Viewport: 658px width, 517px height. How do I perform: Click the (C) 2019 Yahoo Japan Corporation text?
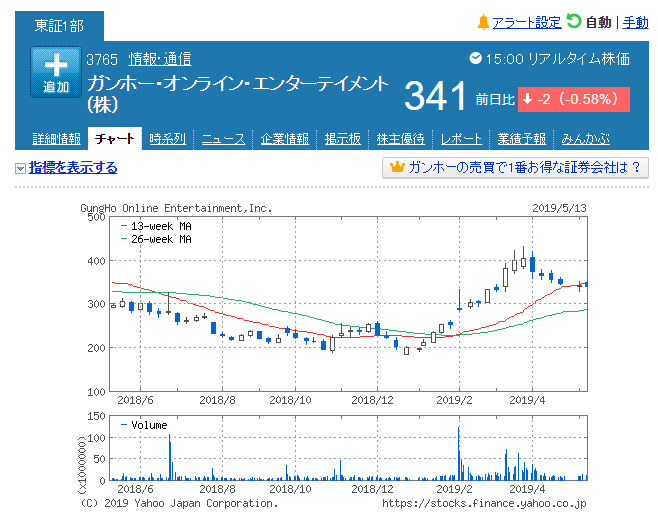(x=179, y=504)
